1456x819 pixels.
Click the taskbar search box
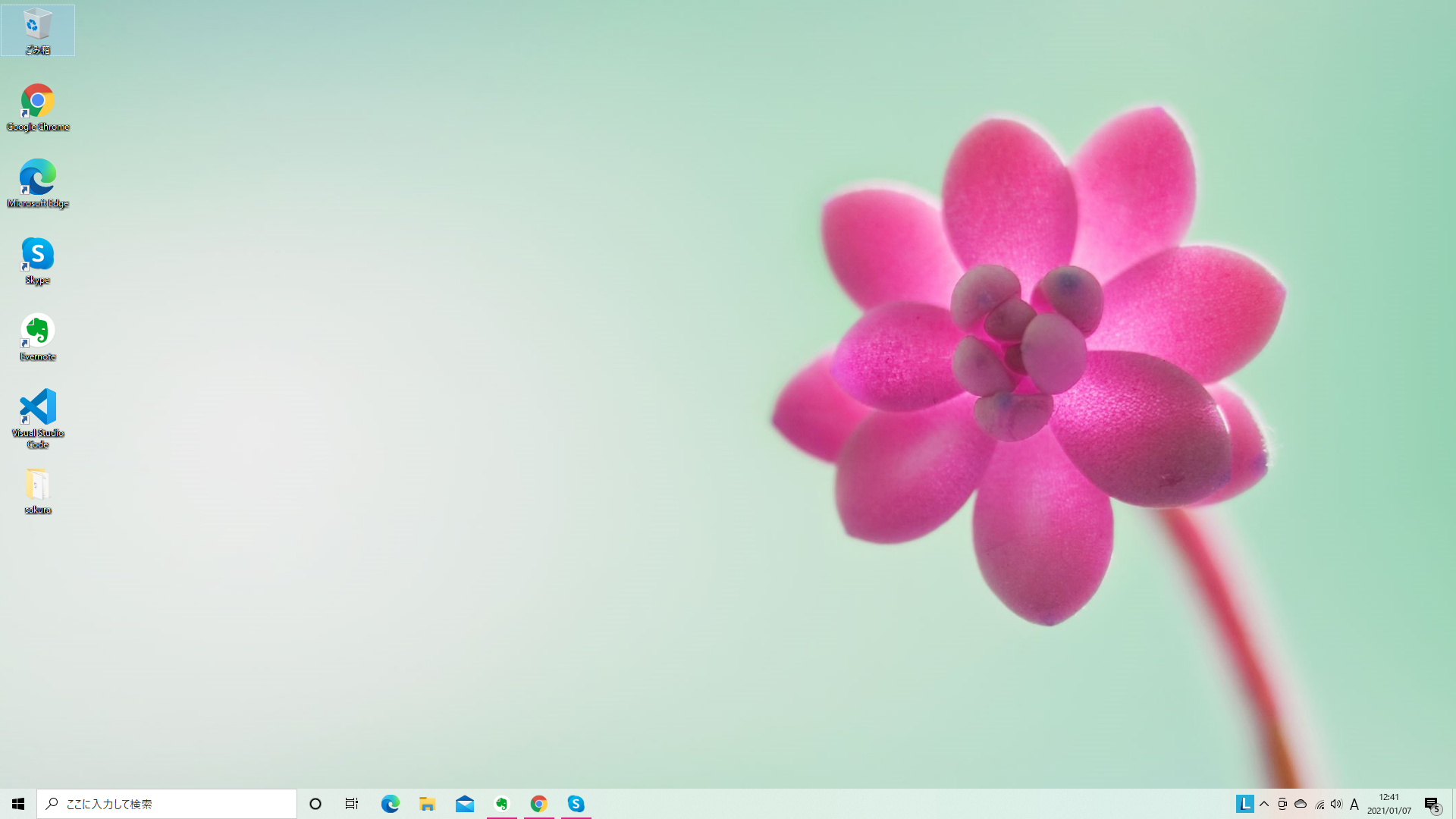coord(167,804)
